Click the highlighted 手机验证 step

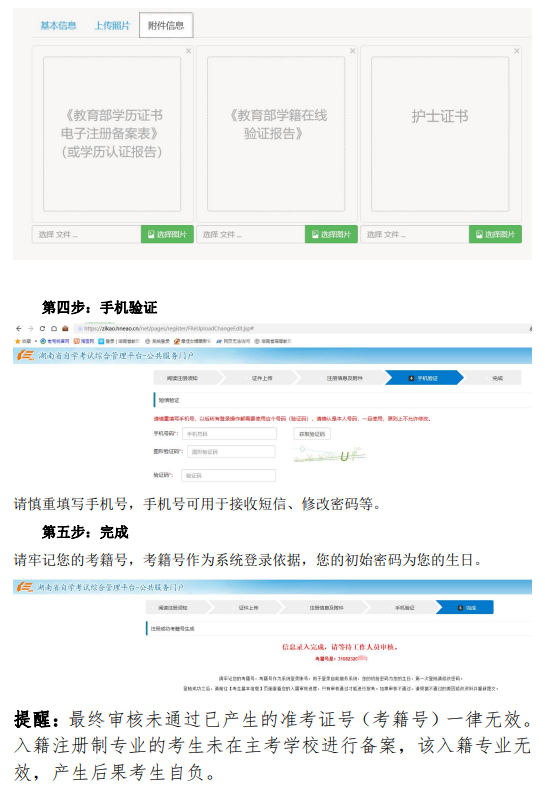(424, 378)
